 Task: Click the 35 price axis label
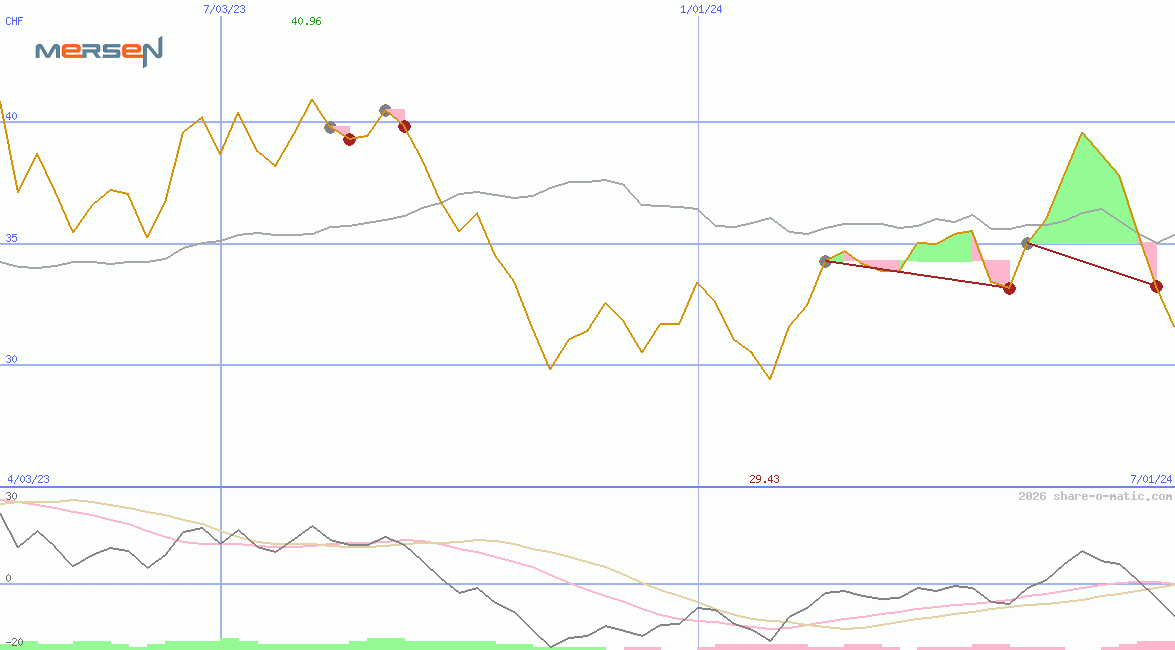[x=11, y=238]
